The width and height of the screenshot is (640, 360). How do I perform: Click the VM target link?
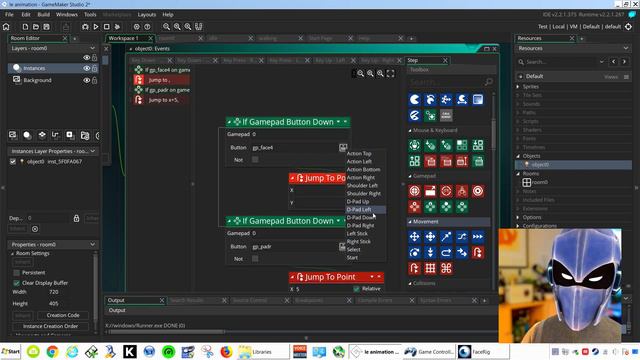[x=573, y=27]
